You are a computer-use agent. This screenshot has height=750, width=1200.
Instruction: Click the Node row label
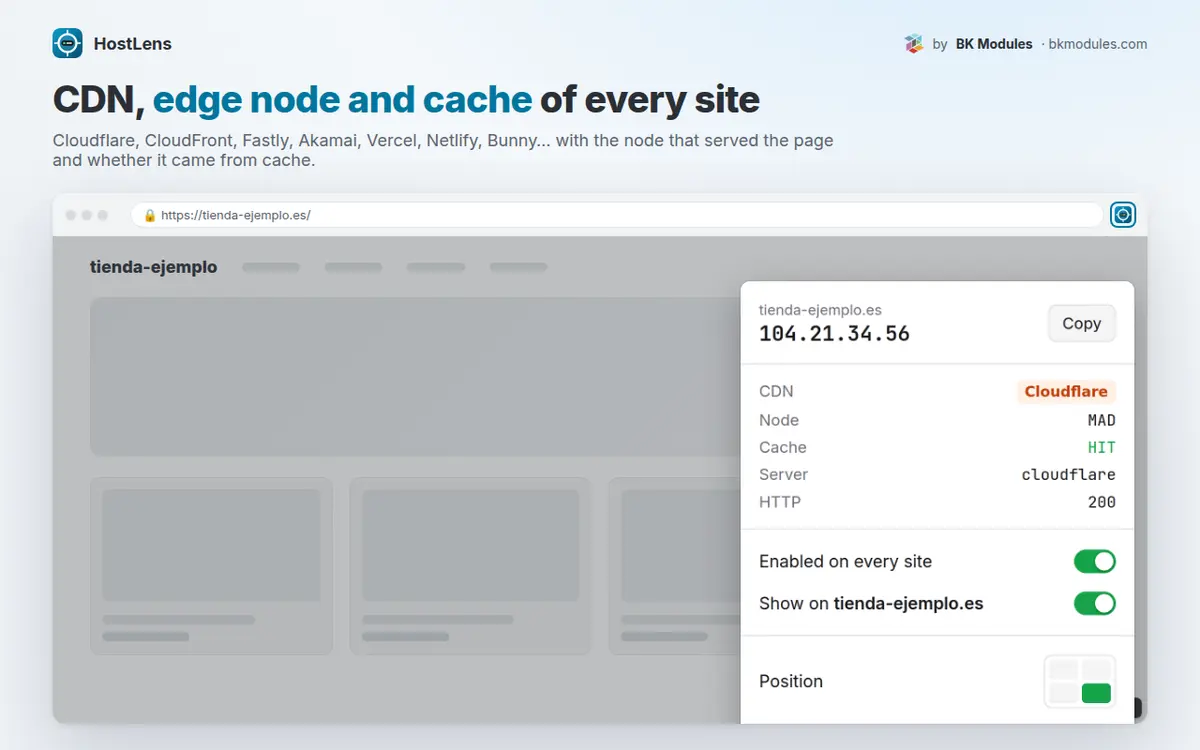click(x=779, y=420)
